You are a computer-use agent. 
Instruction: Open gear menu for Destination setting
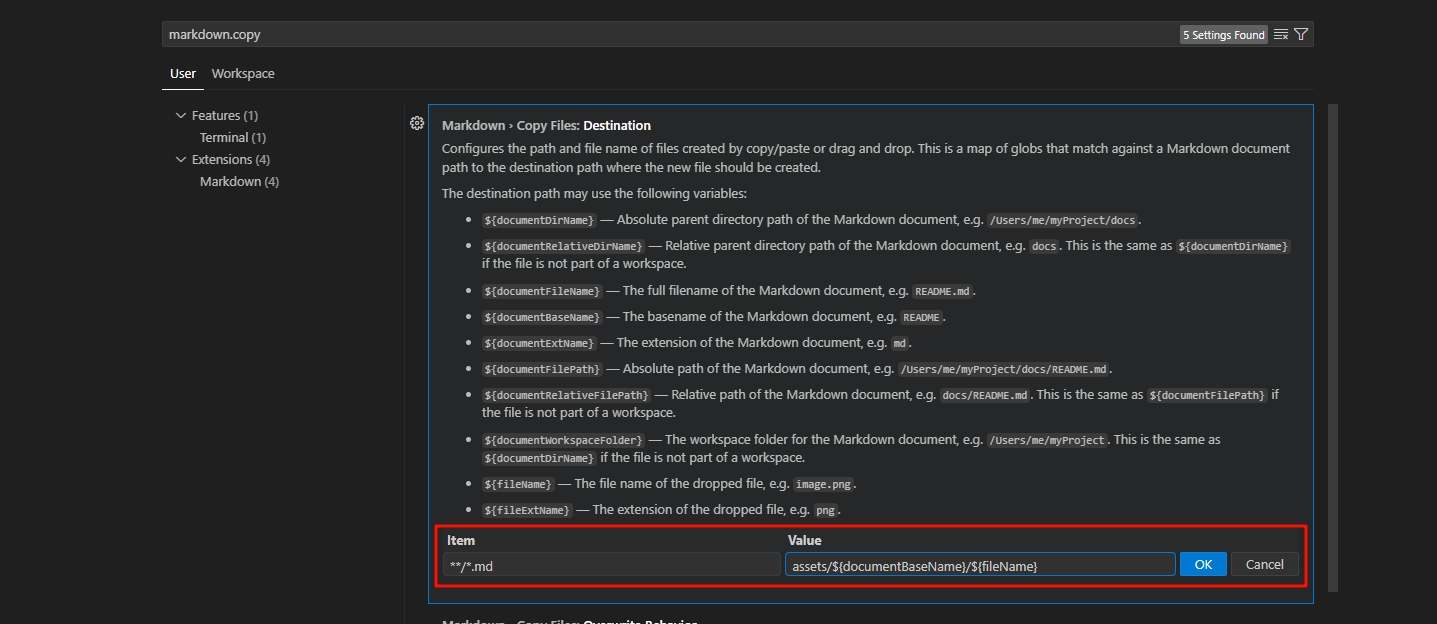(x=417, y=123)
